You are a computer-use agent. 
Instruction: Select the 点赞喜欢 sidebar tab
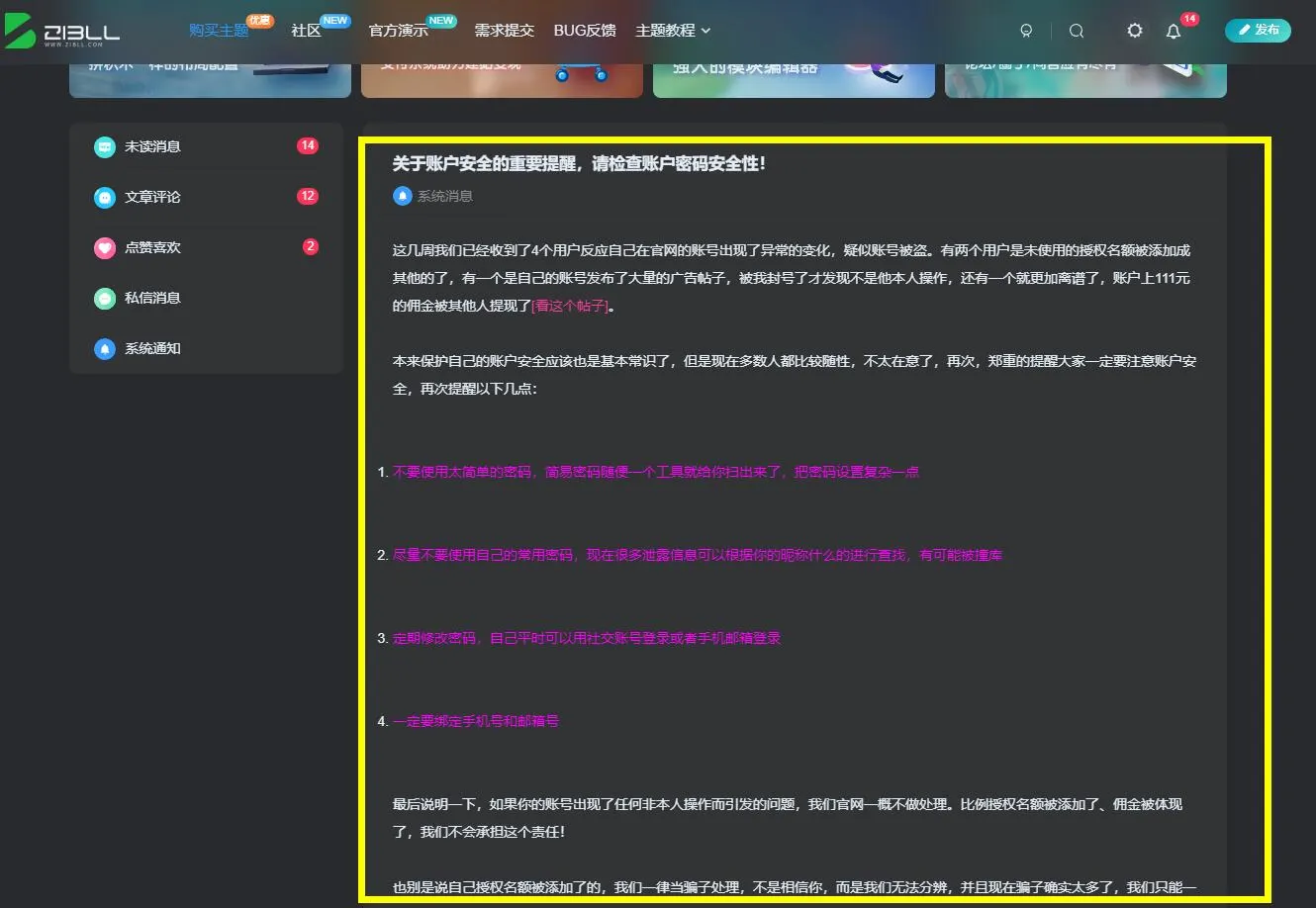(x=206, y=248)
